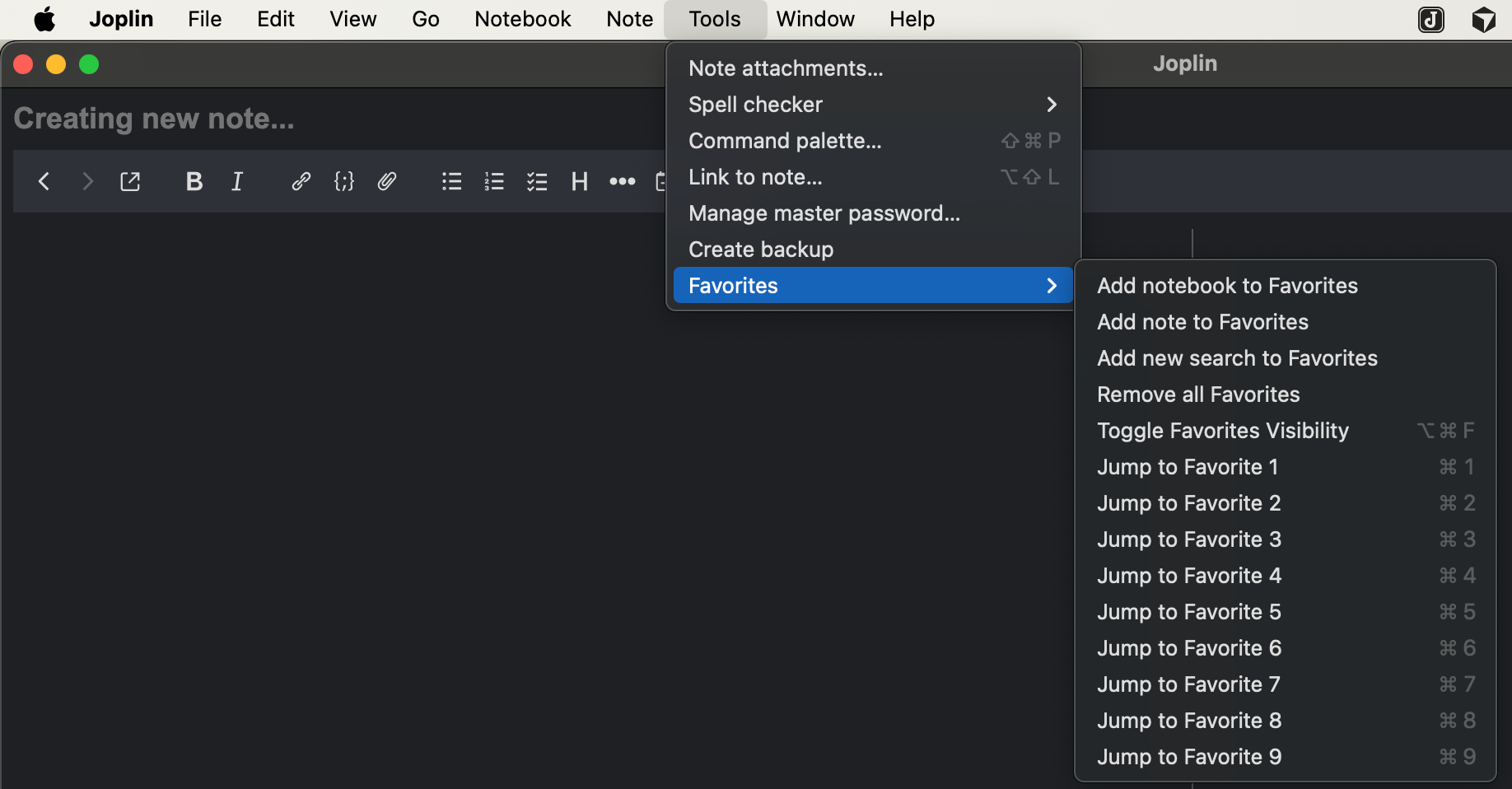Screen dimensions: 1512x789
Task: Select Jump to Favorite 6
Action: coord(1286,648)
